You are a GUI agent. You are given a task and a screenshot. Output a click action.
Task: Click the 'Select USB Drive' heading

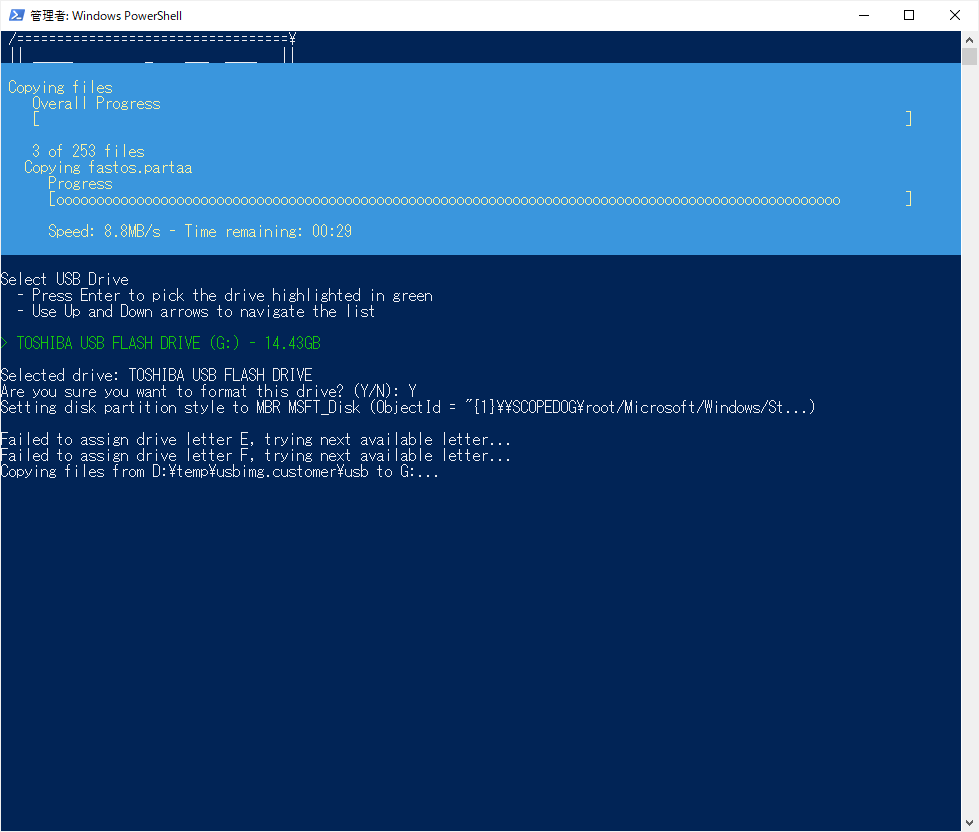pyautogui.click(x=65, y=279)
